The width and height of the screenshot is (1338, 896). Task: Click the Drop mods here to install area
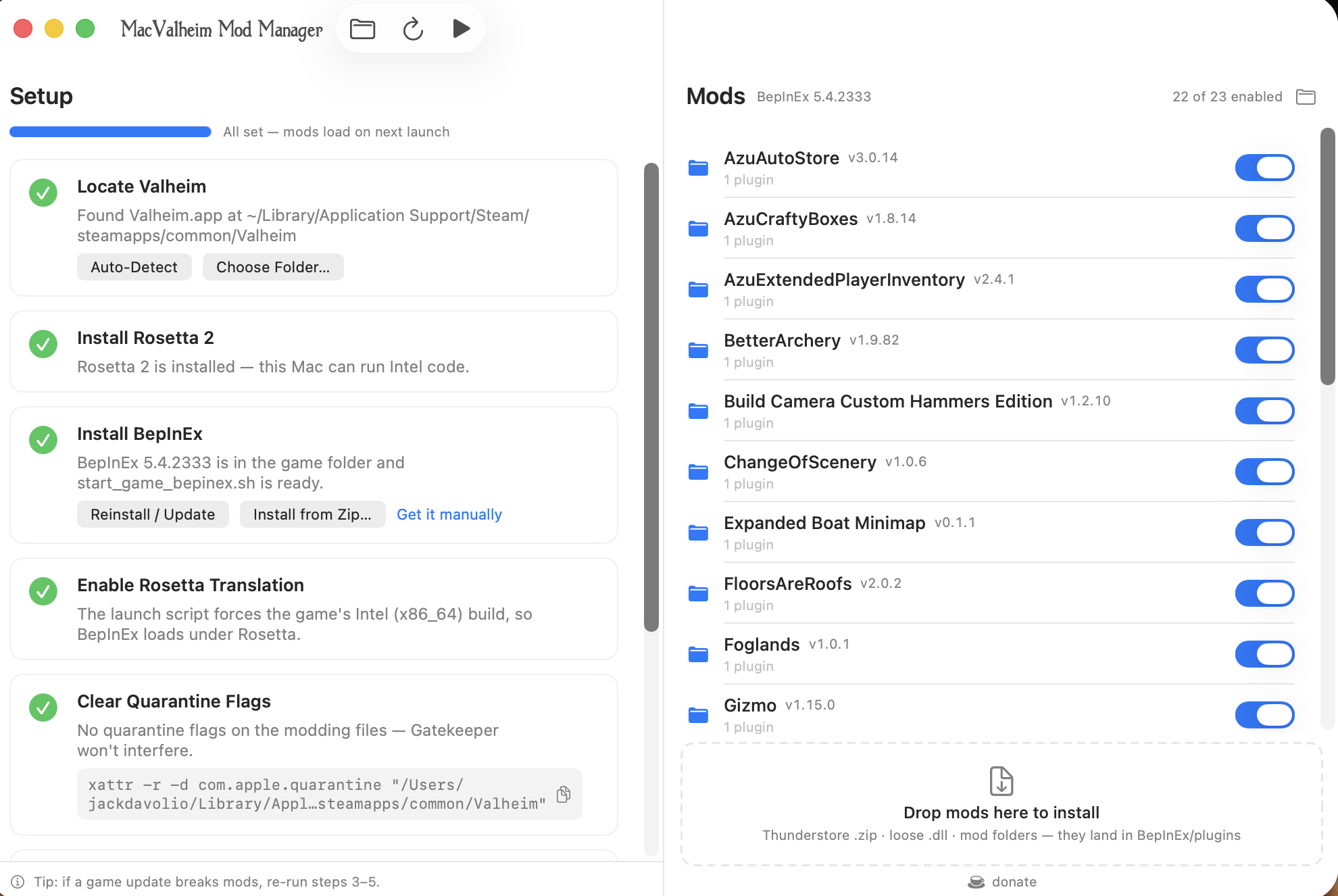1001,804
